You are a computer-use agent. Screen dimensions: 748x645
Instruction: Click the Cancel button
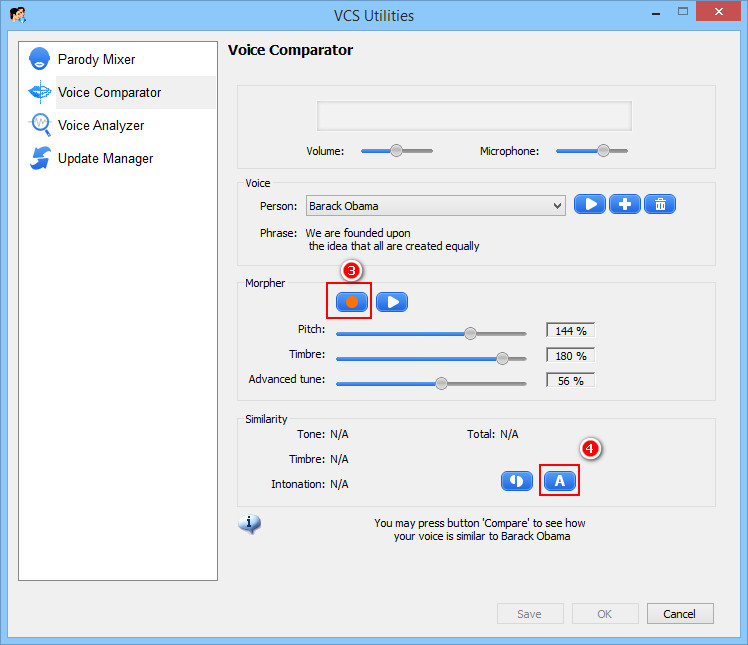[x=680, y=614]
